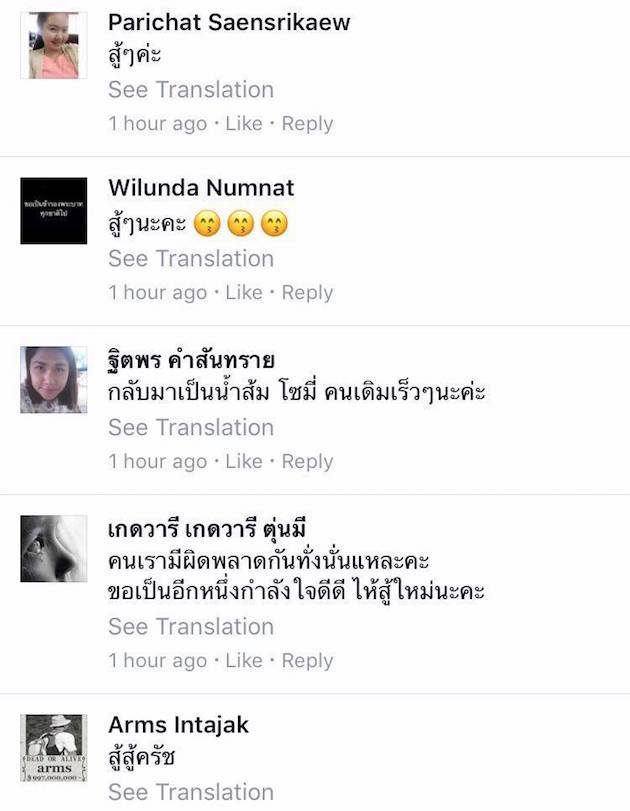Image resolution: width=630 pixels, height=811 pixels.
Task: Like Parichat Saensrikaew's comment
Action: 244,124
